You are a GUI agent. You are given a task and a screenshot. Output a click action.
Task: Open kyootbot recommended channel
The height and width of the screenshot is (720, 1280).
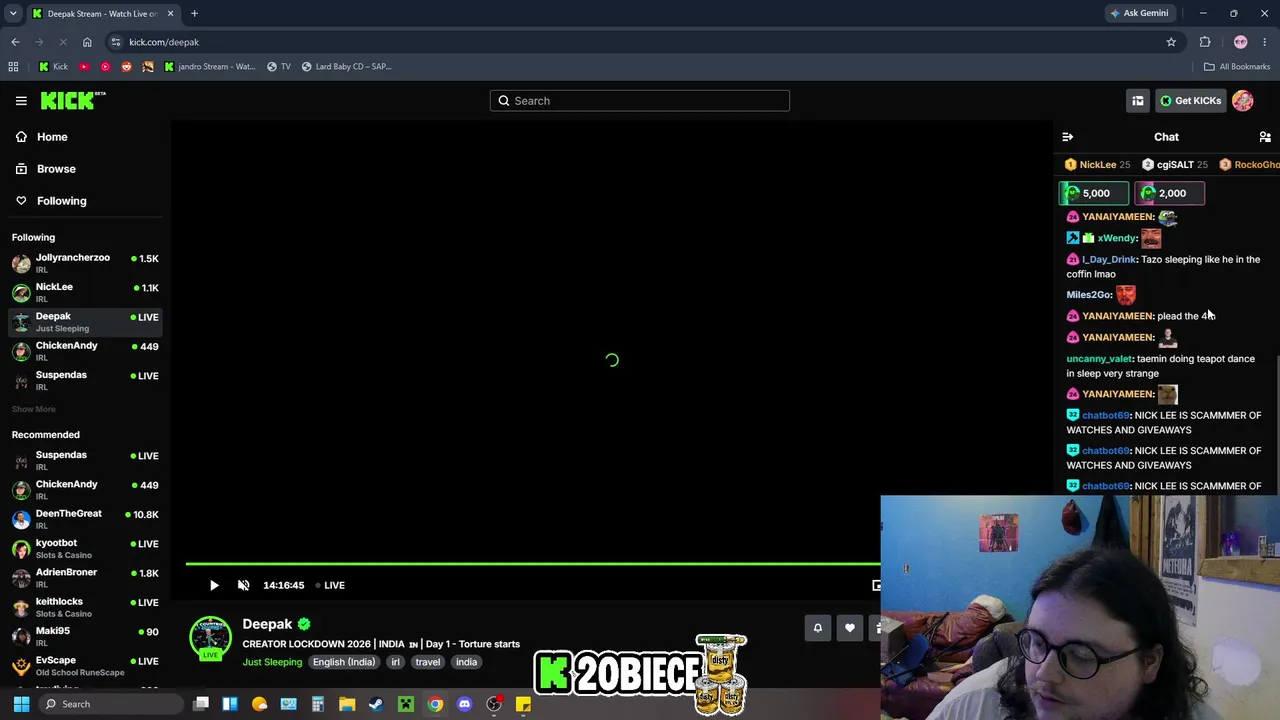click(x=85, y=548)
